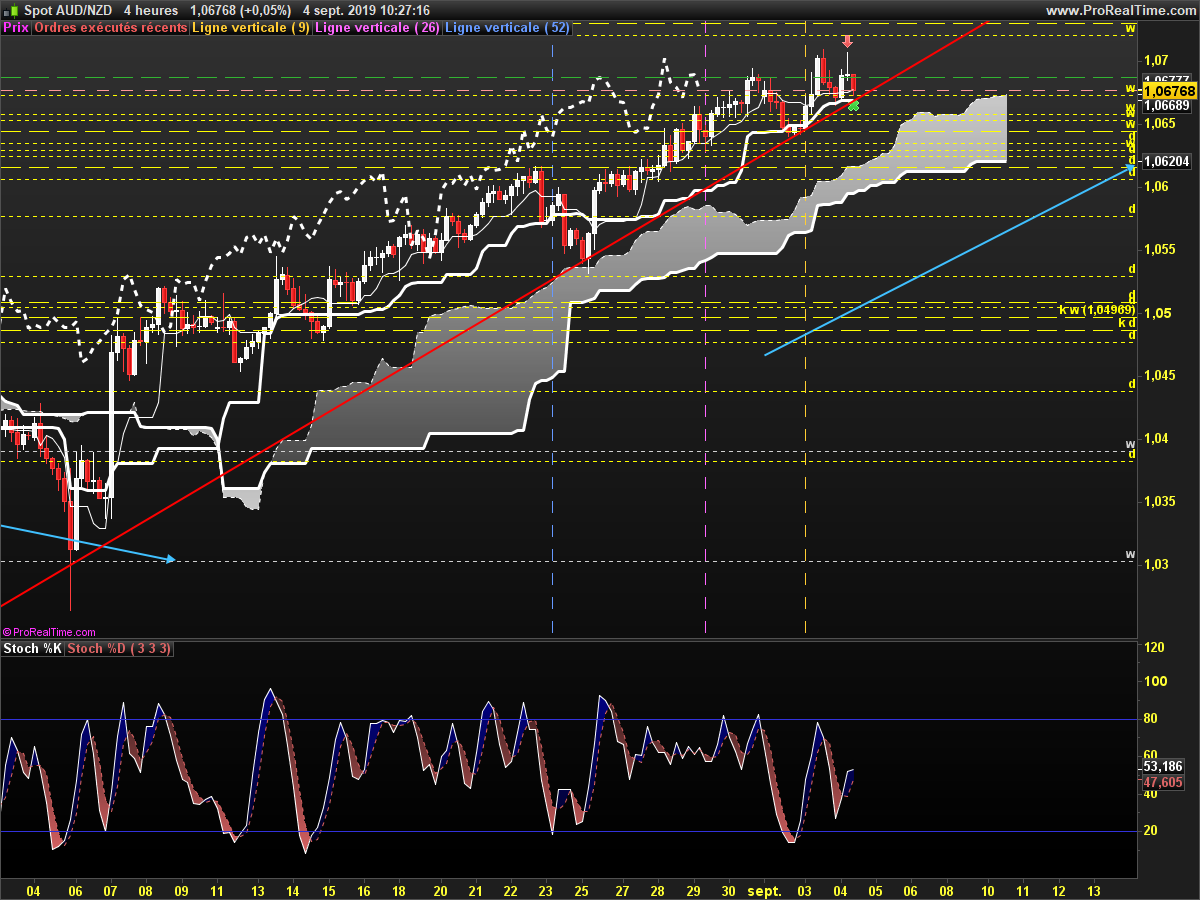Select the Ligne verticale (9) label

coord(251,28)
